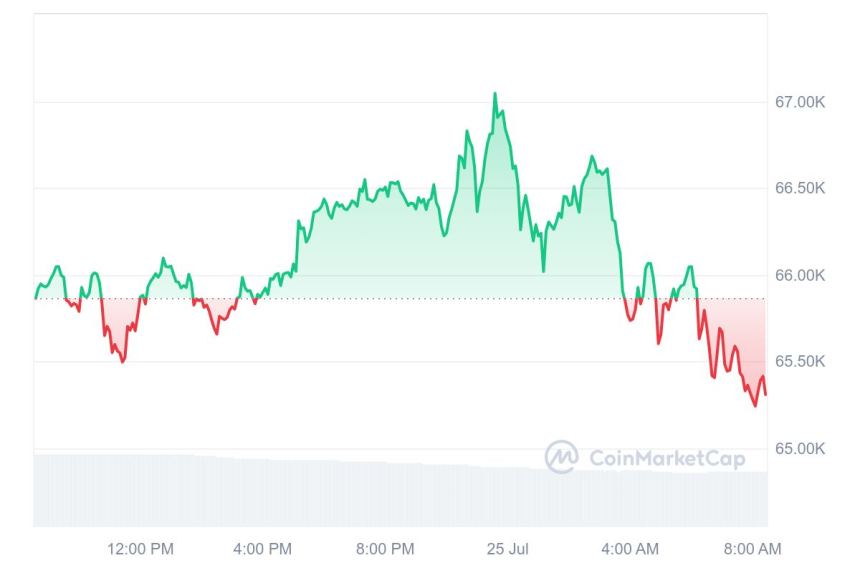Select the 4:00 PM time label
The height and width of the screenshot is (573, 860).
point(262,548)
